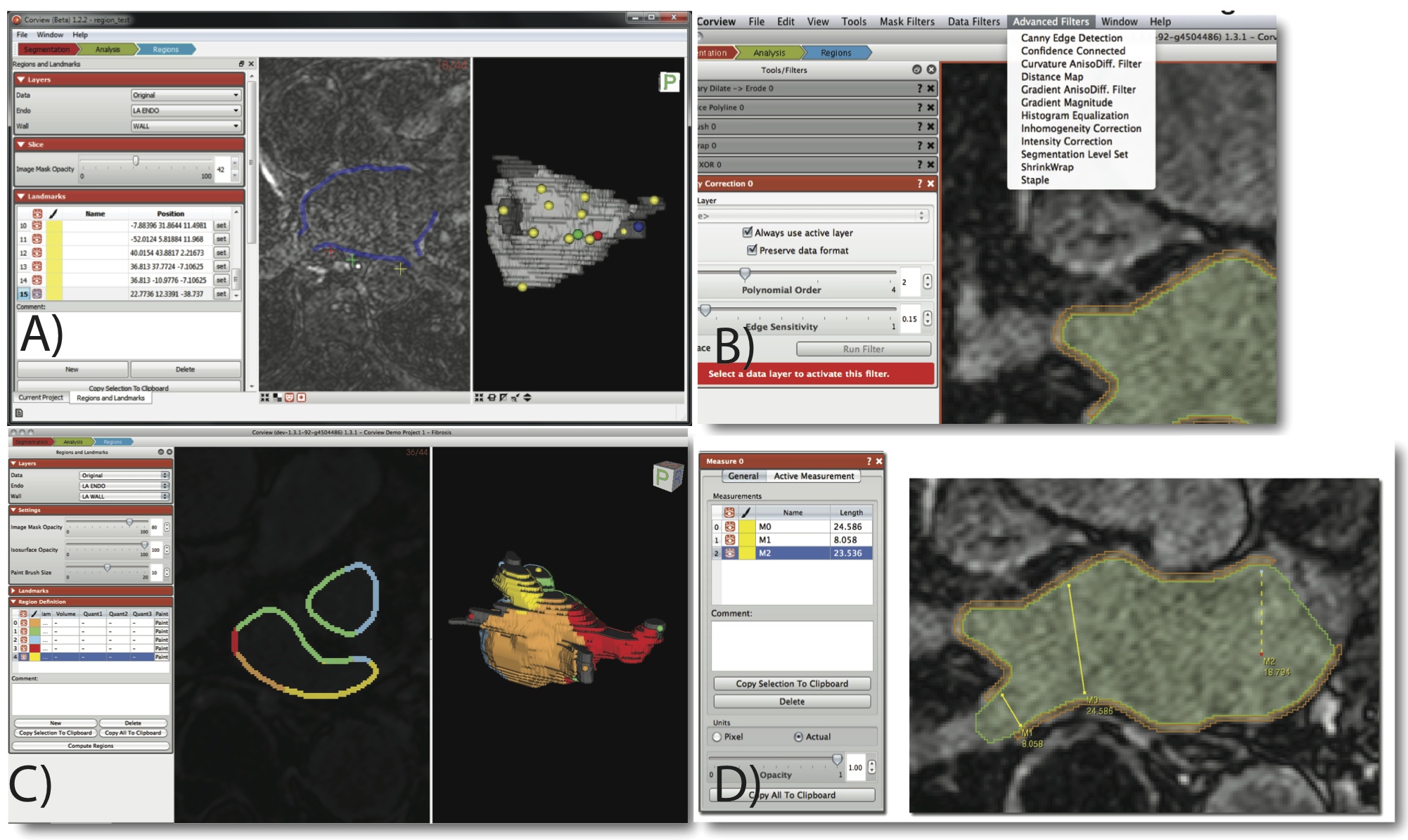Close the Tools/Filters panel in panel B
The height and width of the screenshot is (840, 1408).
click(931, 70)
